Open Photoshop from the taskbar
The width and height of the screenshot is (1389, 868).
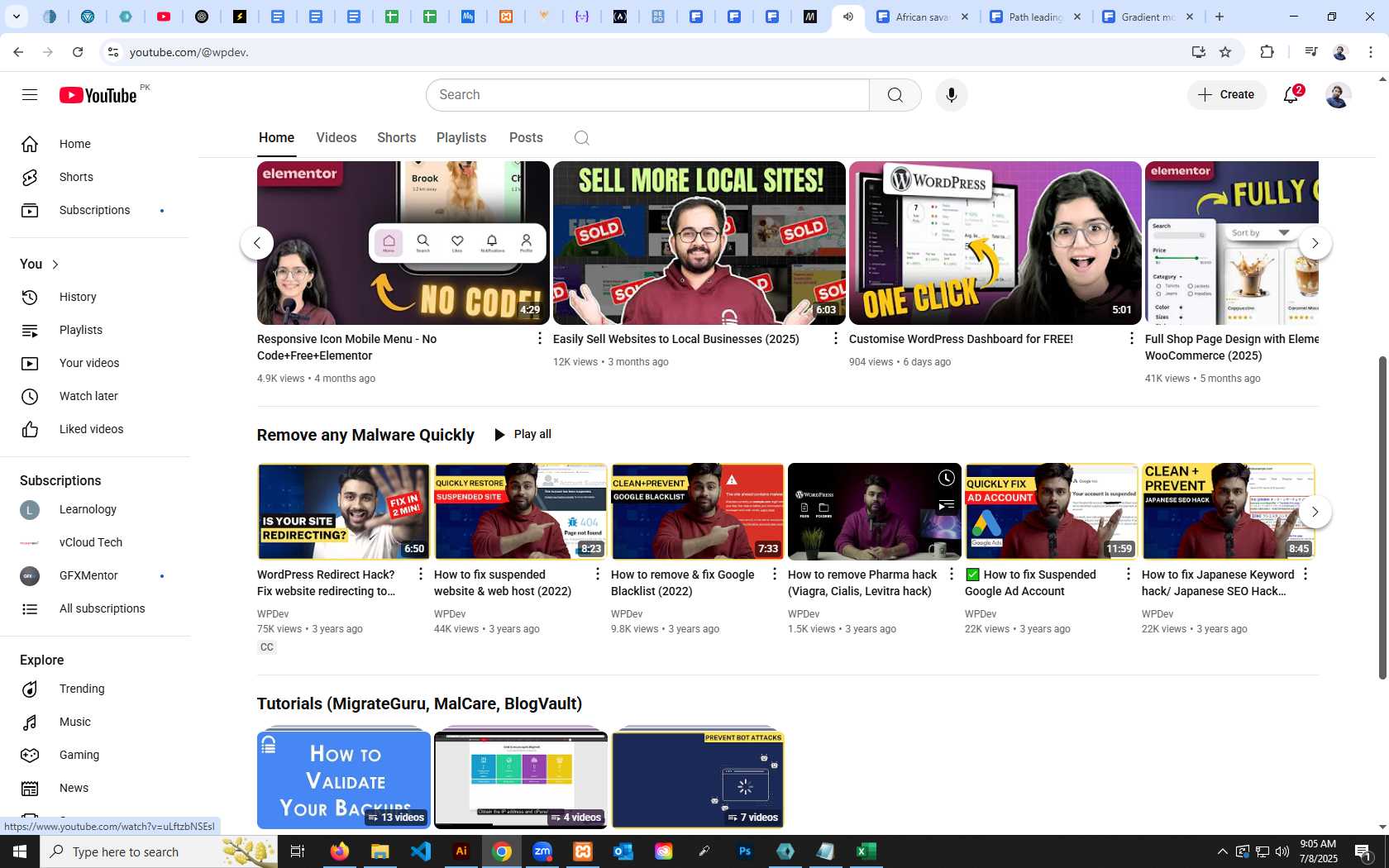(745, 851)
